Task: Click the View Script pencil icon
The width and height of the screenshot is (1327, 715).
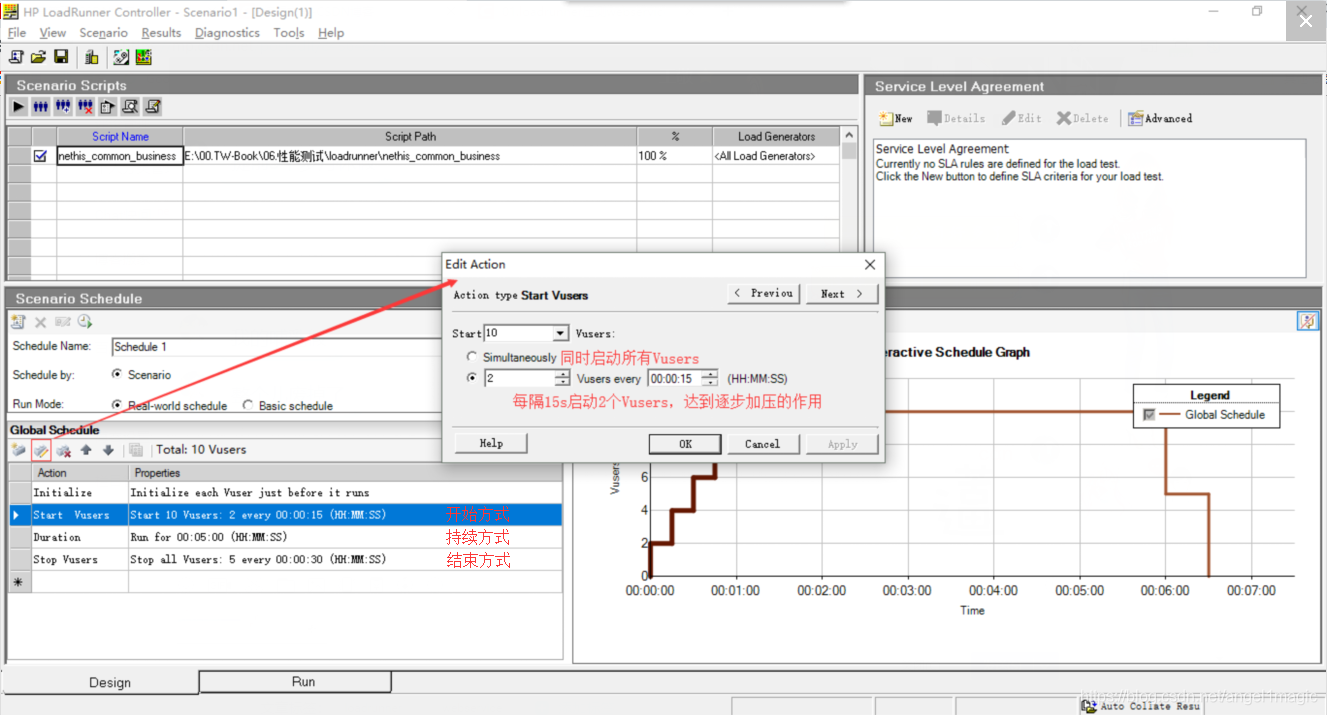Action: pos(153,106)
